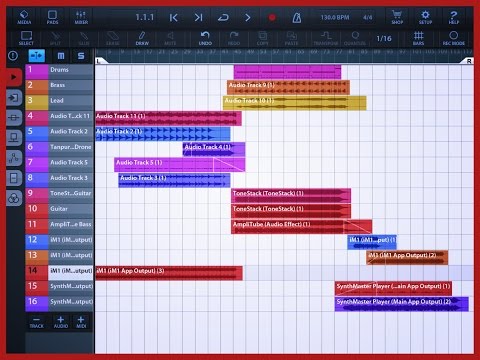Image resolution: width=480 pixels, height=360 pixels.
Task: Add an audio track with +Audio
Action: coord(60,322)
